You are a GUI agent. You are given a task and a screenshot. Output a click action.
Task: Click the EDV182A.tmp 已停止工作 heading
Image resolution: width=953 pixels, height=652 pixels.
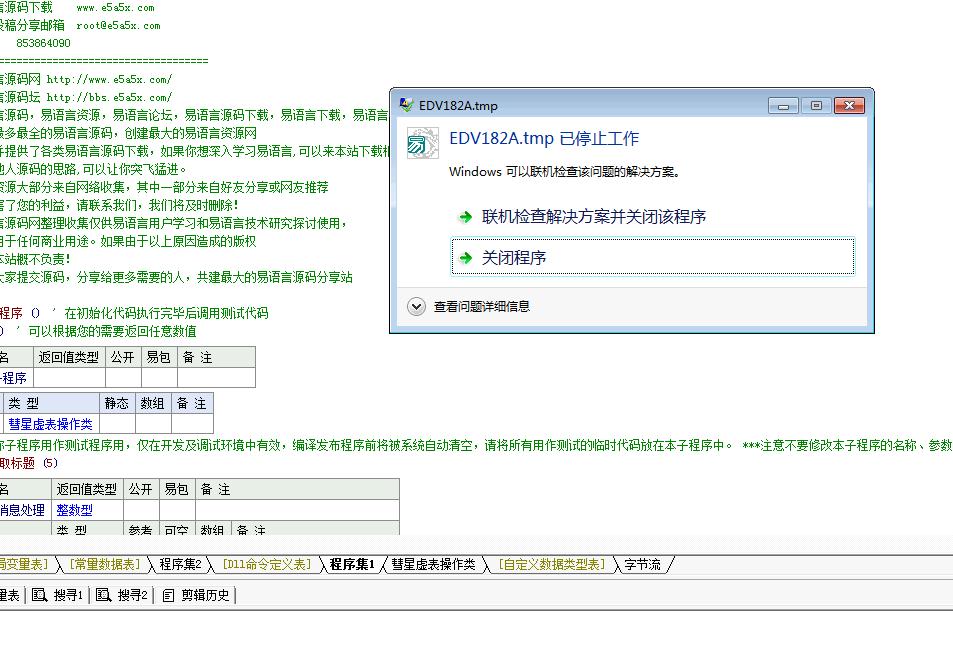pyautogui.click(x=544, y=139)
